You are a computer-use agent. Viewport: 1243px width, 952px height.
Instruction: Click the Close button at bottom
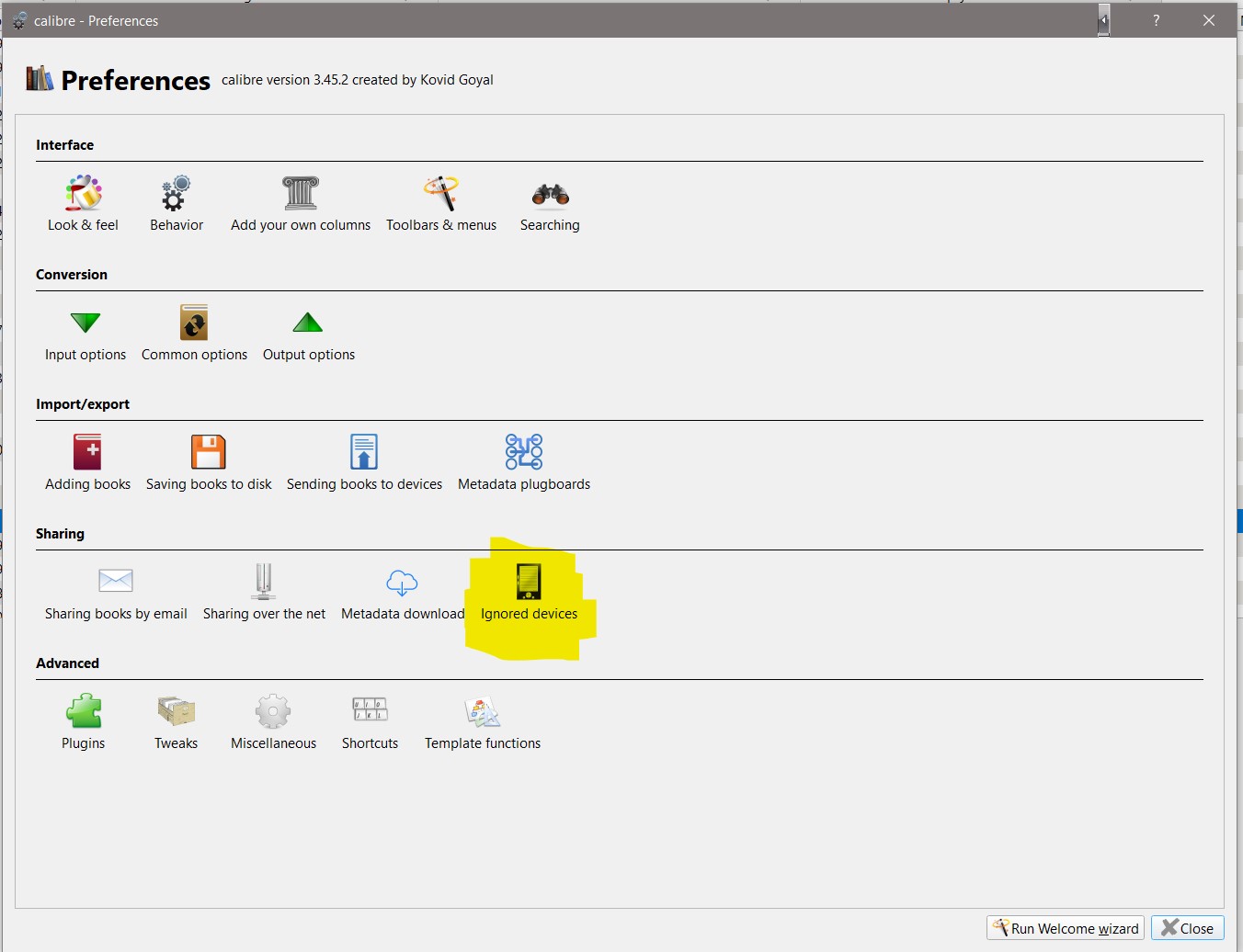(1188, 928)
